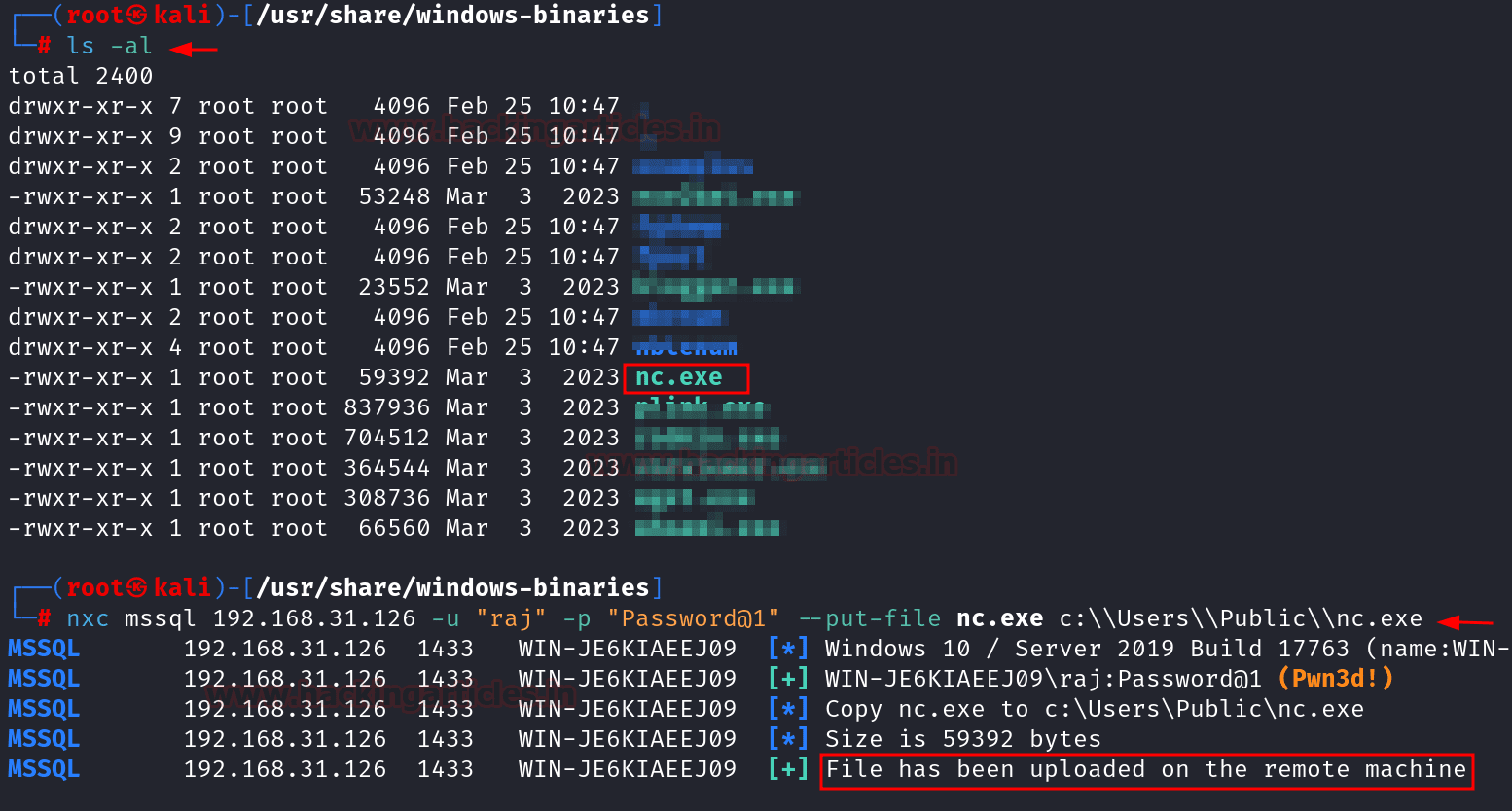Click bold 'nc.exe' in the nxc command
Viewport: 1512px width, 811px height.
[x=999, y=618]
